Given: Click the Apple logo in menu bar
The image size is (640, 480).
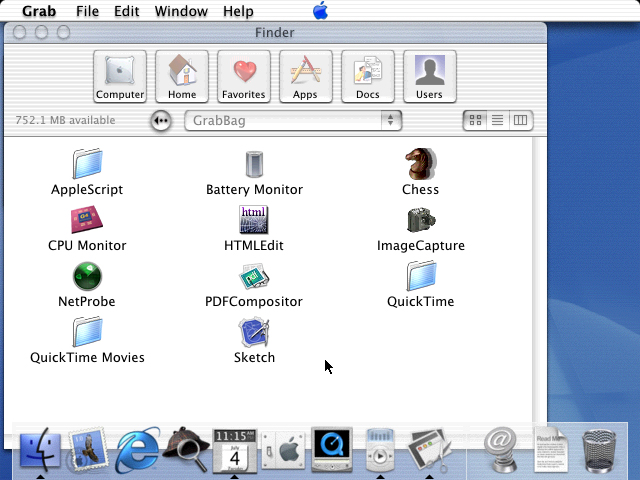Looking at the screenshot, I should tap(320, 10).
